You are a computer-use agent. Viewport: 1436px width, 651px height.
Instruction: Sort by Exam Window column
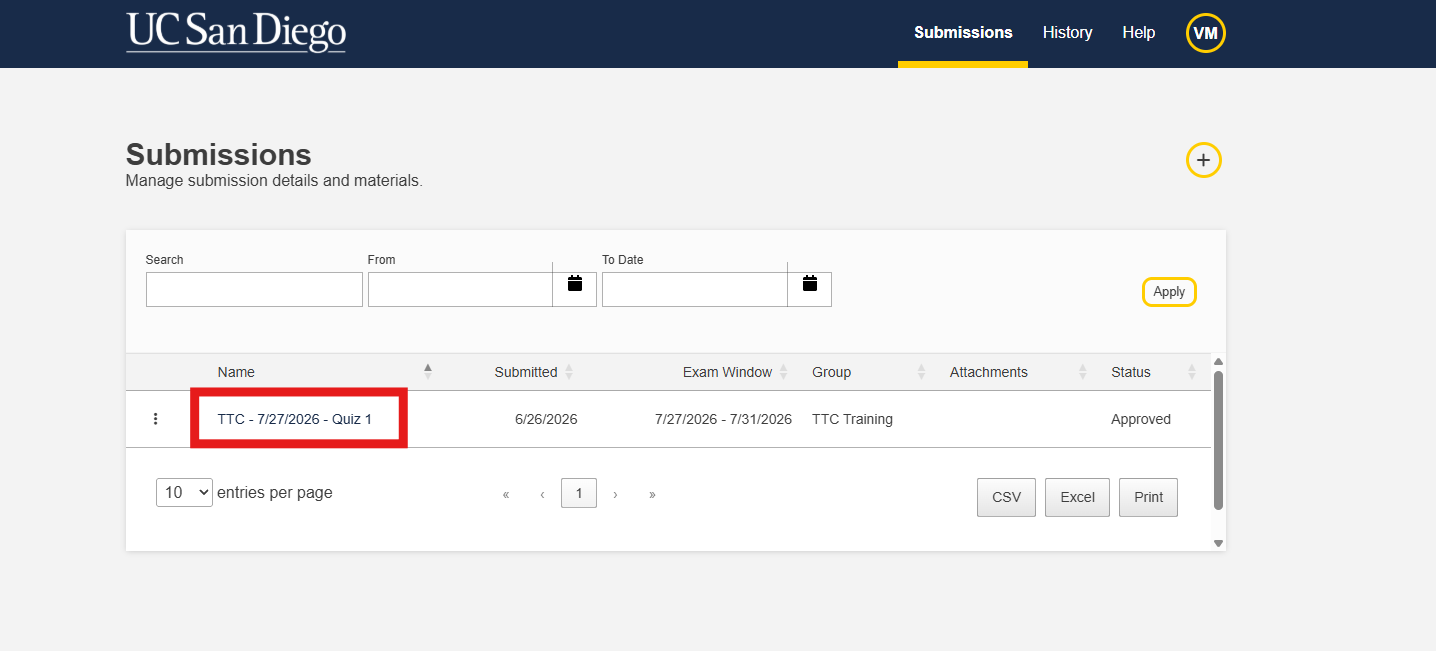(x=735, y=372)
